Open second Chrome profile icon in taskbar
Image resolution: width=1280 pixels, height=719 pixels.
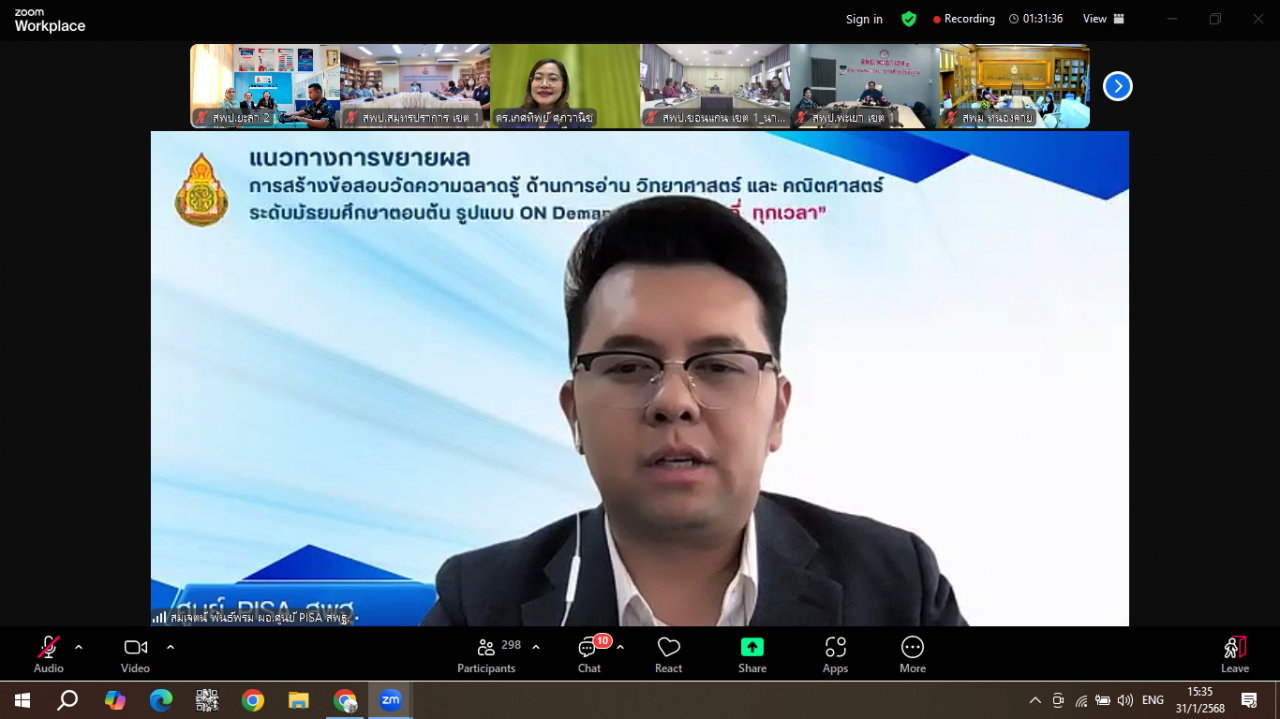345,700
